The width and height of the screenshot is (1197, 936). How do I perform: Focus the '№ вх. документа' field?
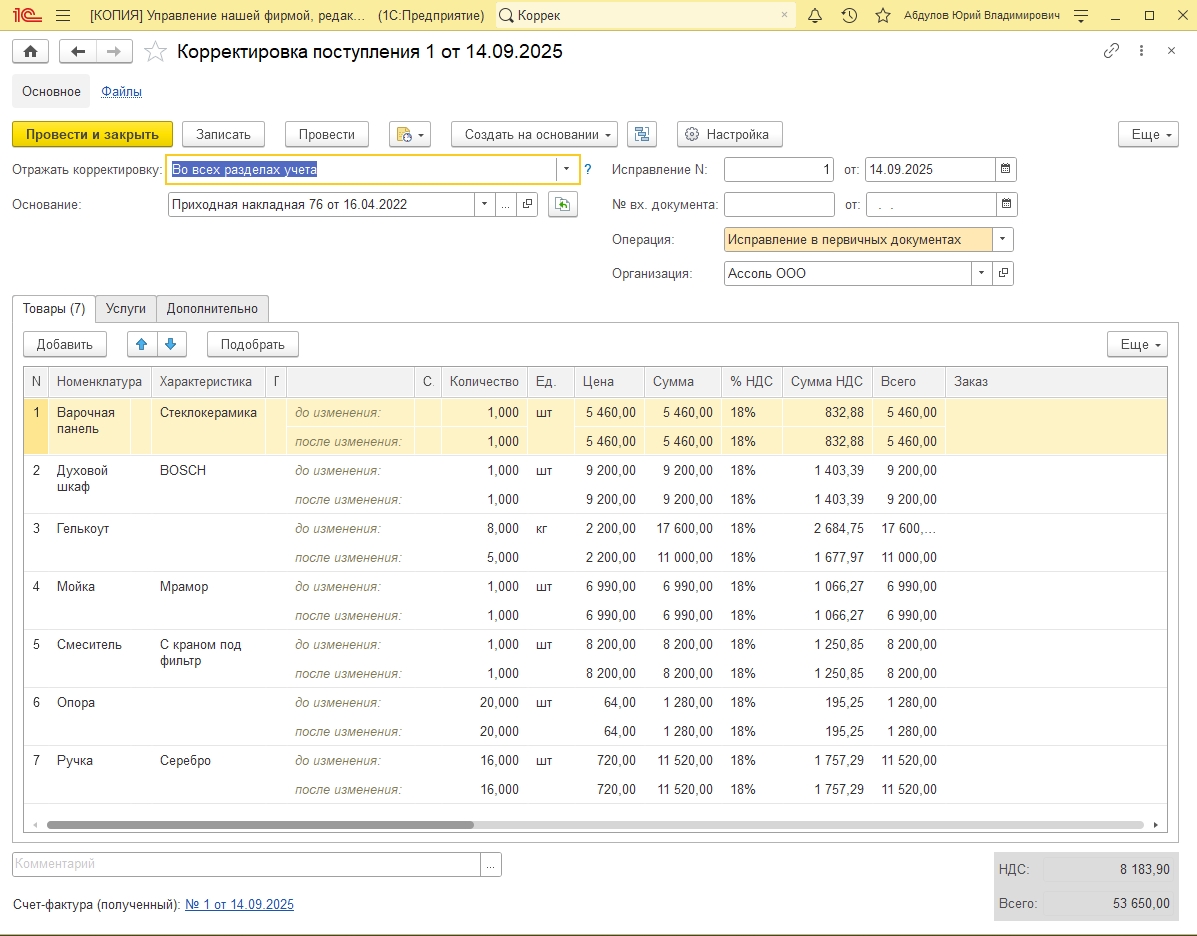tap(779, 205)
